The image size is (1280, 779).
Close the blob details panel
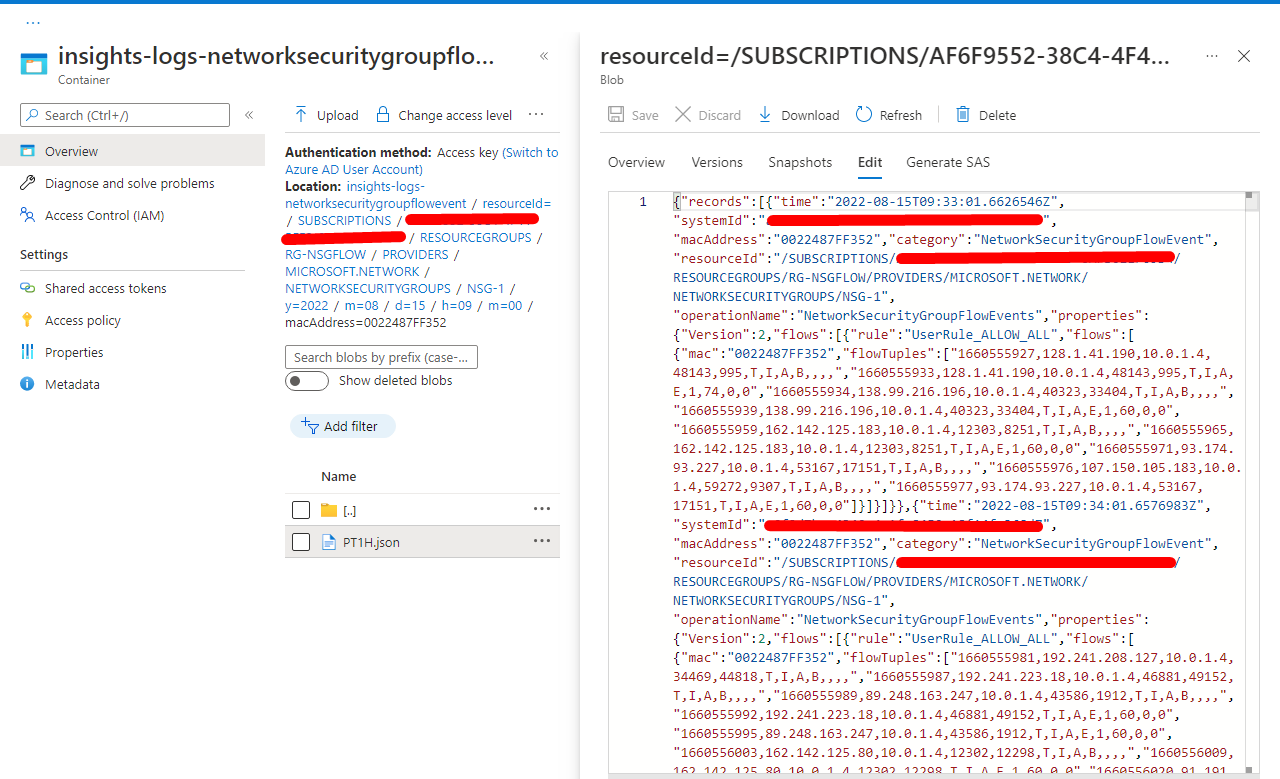click(x=1244, y=56)
